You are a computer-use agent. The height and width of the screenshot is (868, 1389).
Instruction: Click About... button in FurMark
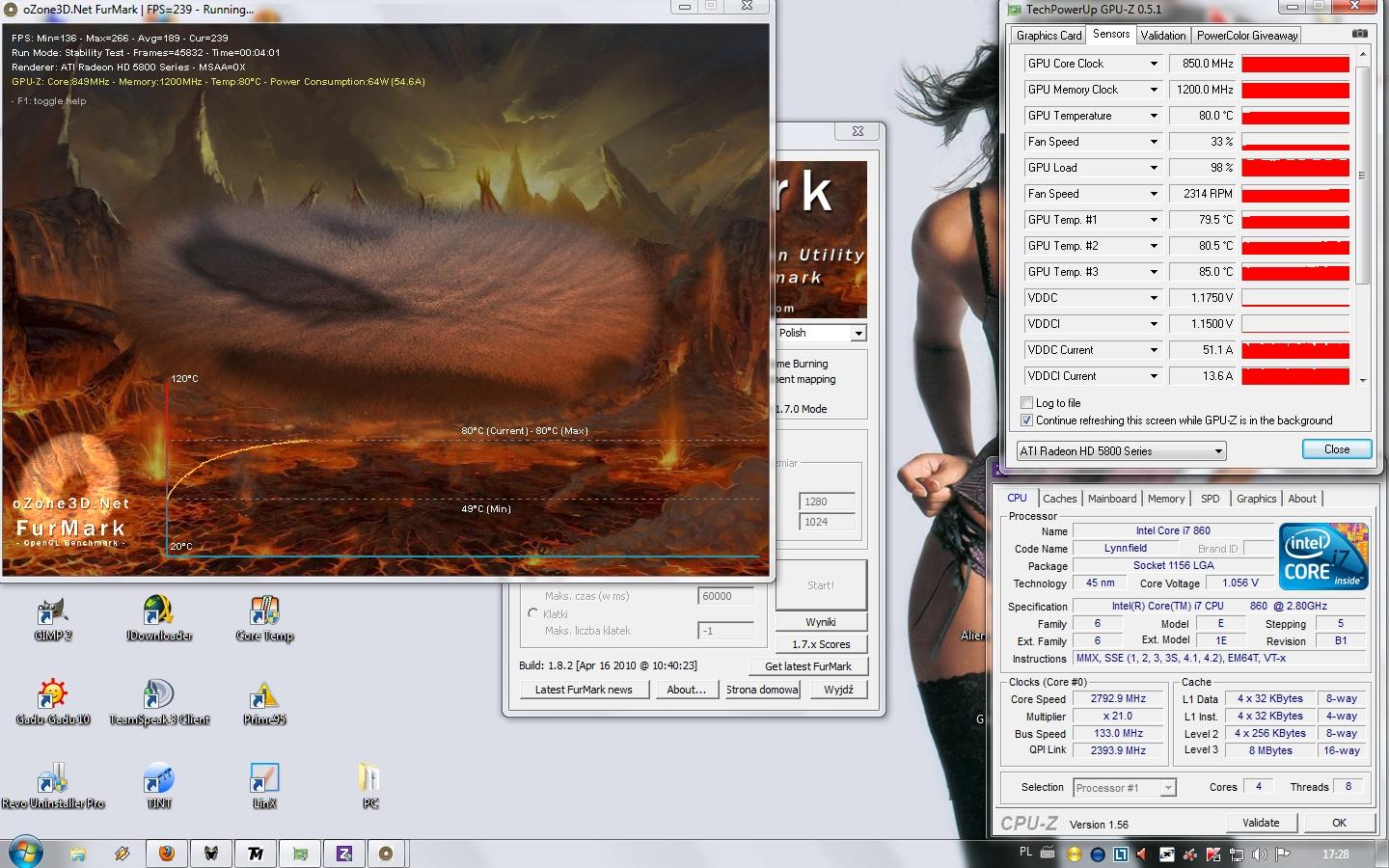tap(687, 690)
